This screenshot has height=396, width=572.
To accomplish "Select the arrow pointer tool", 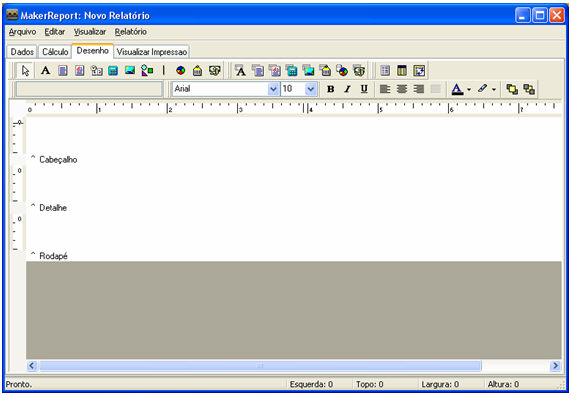I will 25,70.
